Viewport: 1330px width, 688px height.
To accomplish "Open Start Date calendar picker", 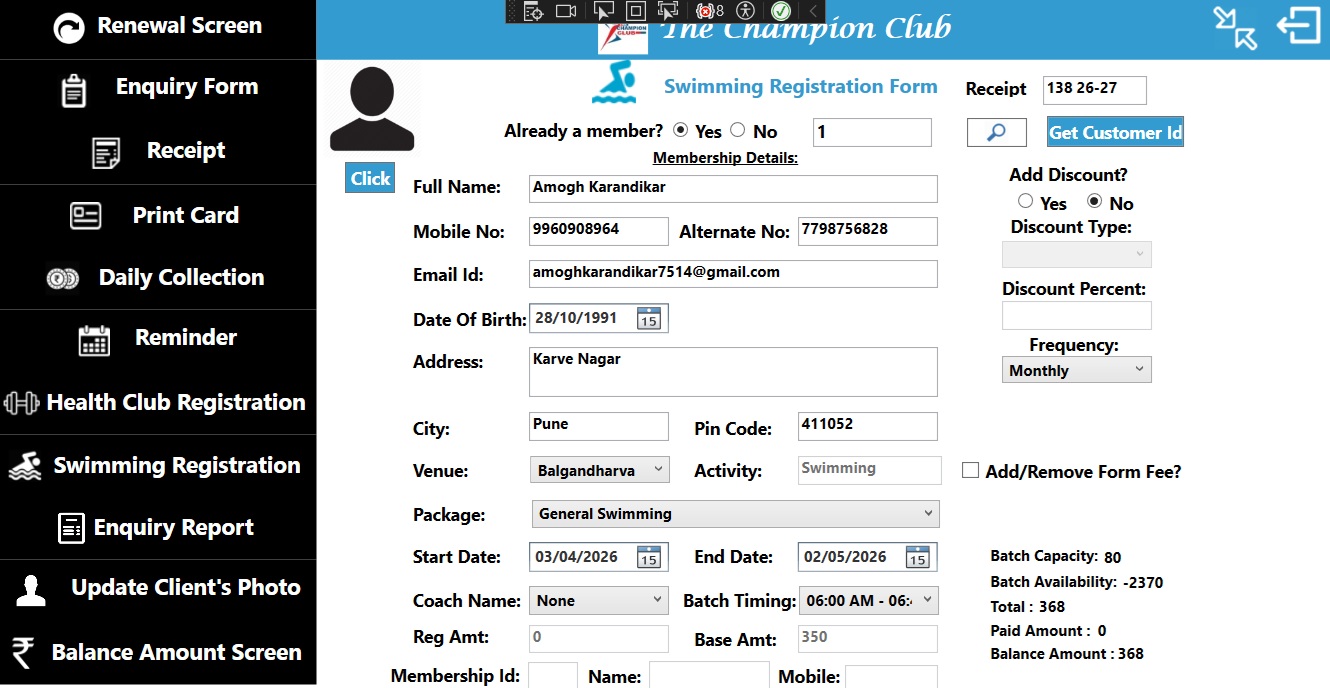I will 649,557.
